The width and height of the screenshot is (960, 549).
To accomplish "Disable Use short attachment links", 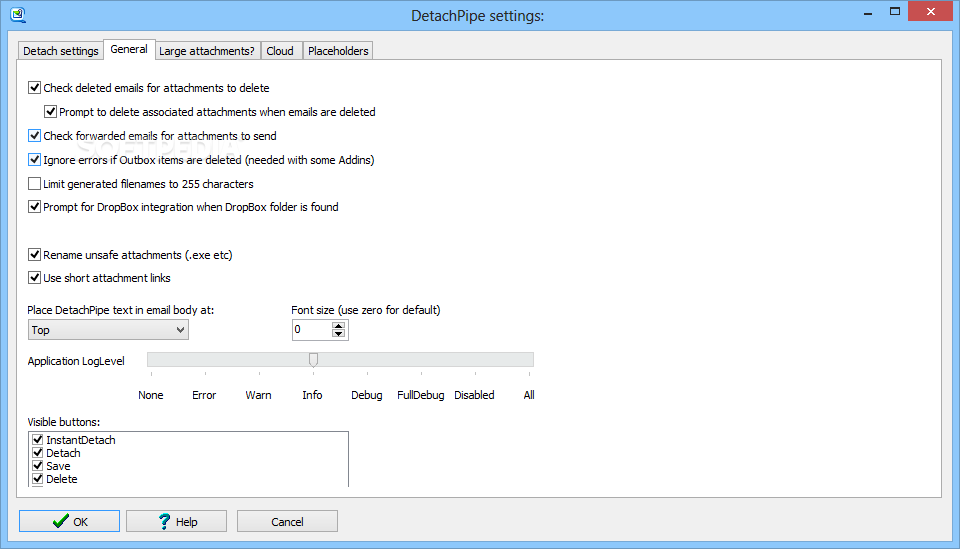I will [34, 278].
